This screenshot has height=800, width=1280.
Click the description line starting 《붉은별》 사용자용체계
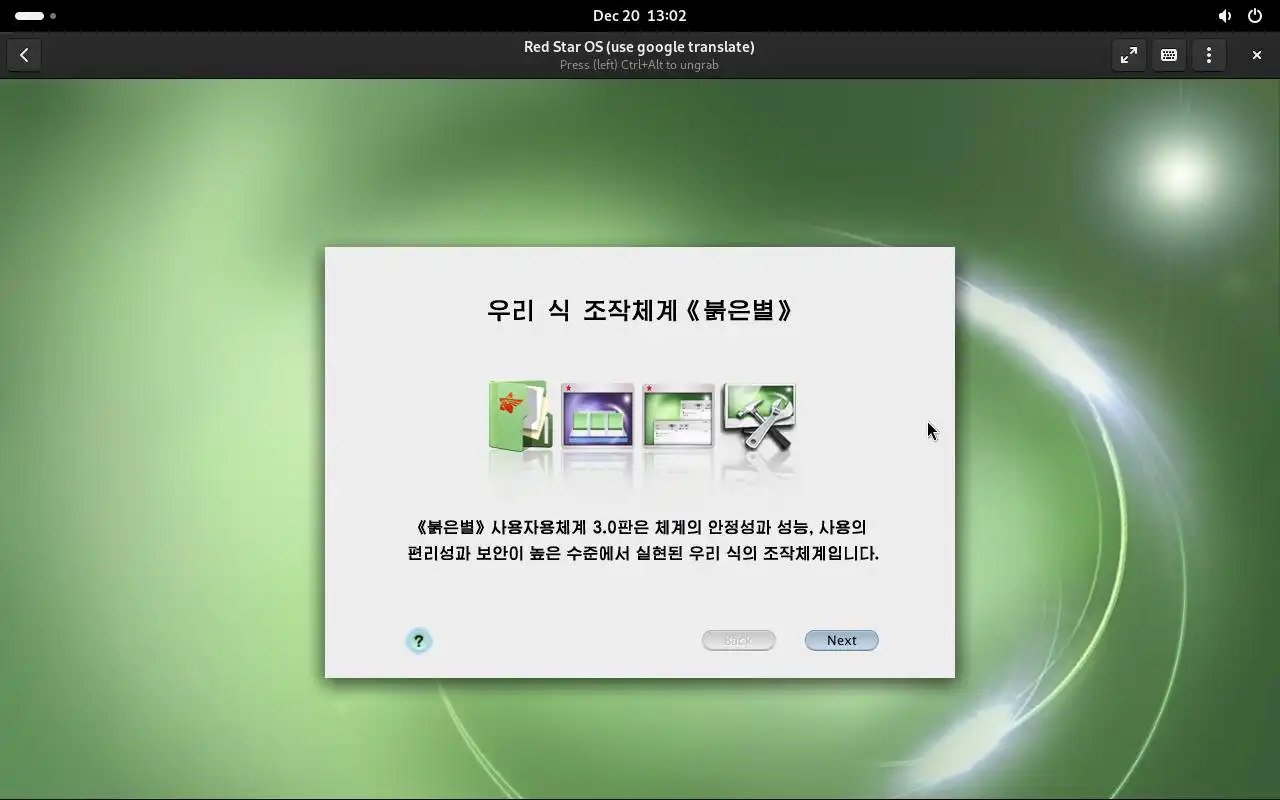click(640, 527)
